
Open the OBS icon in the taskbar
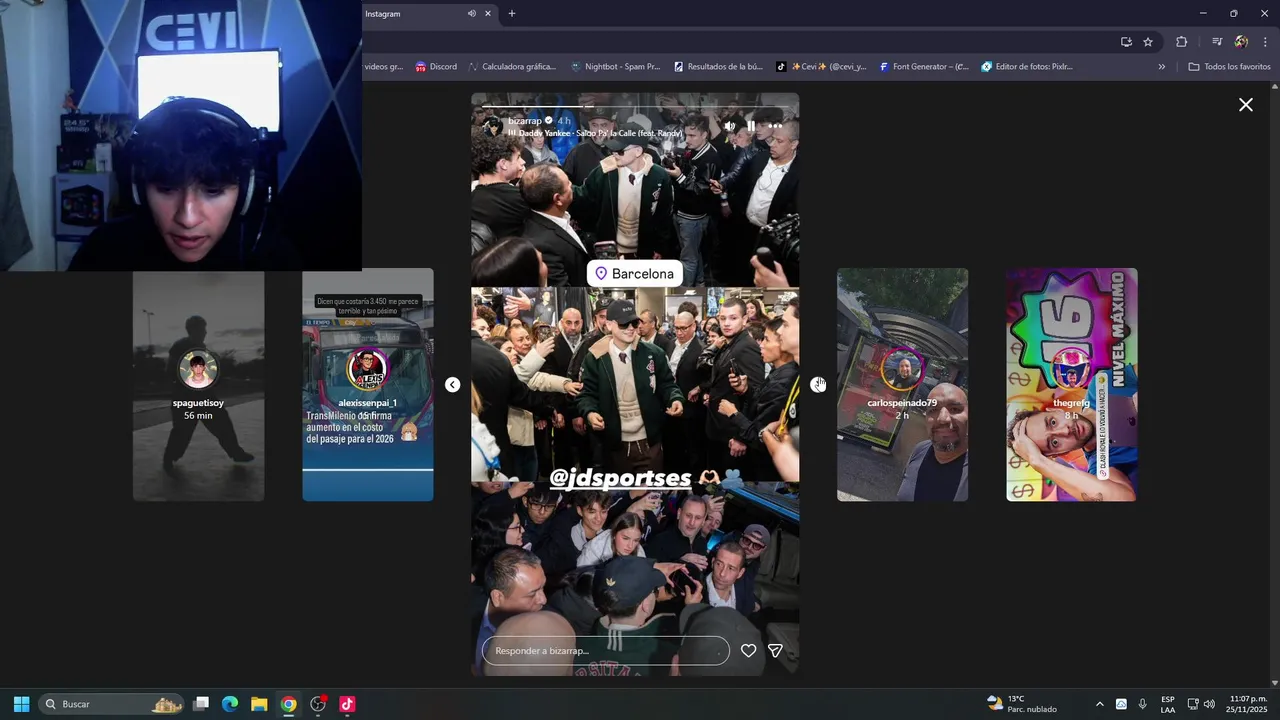point(318,704)
